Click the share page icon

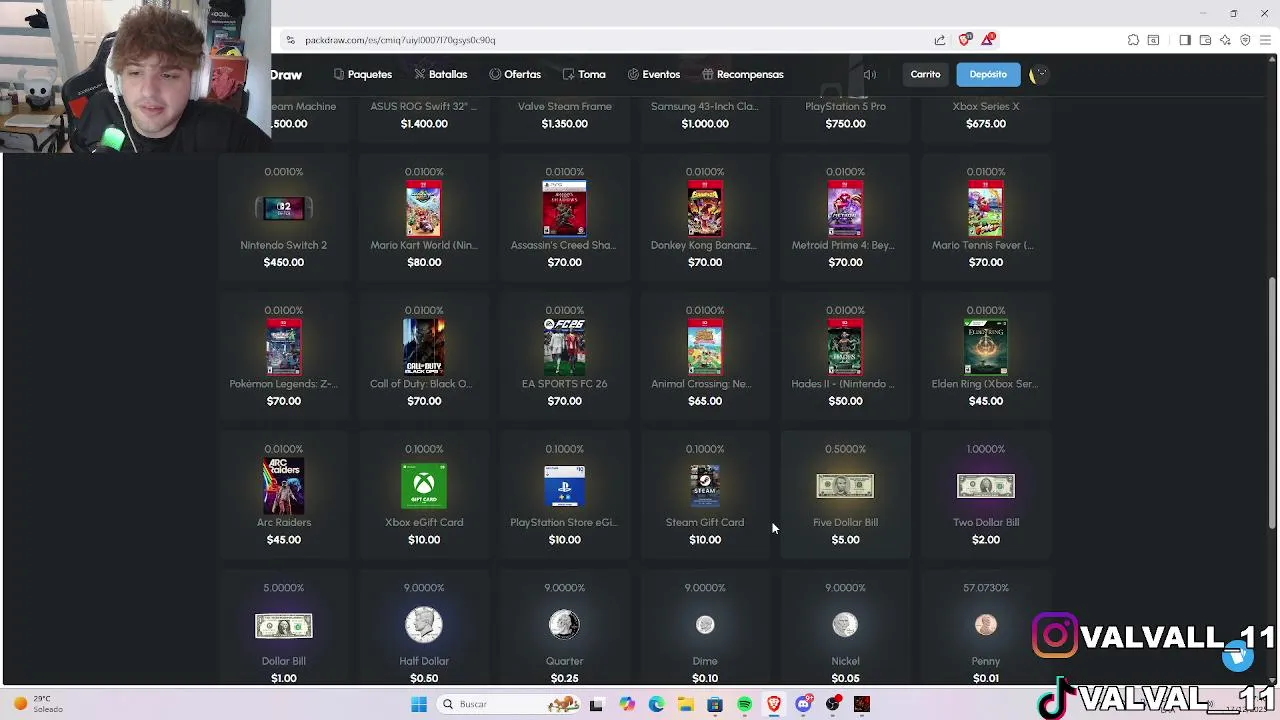click(940, 40)
